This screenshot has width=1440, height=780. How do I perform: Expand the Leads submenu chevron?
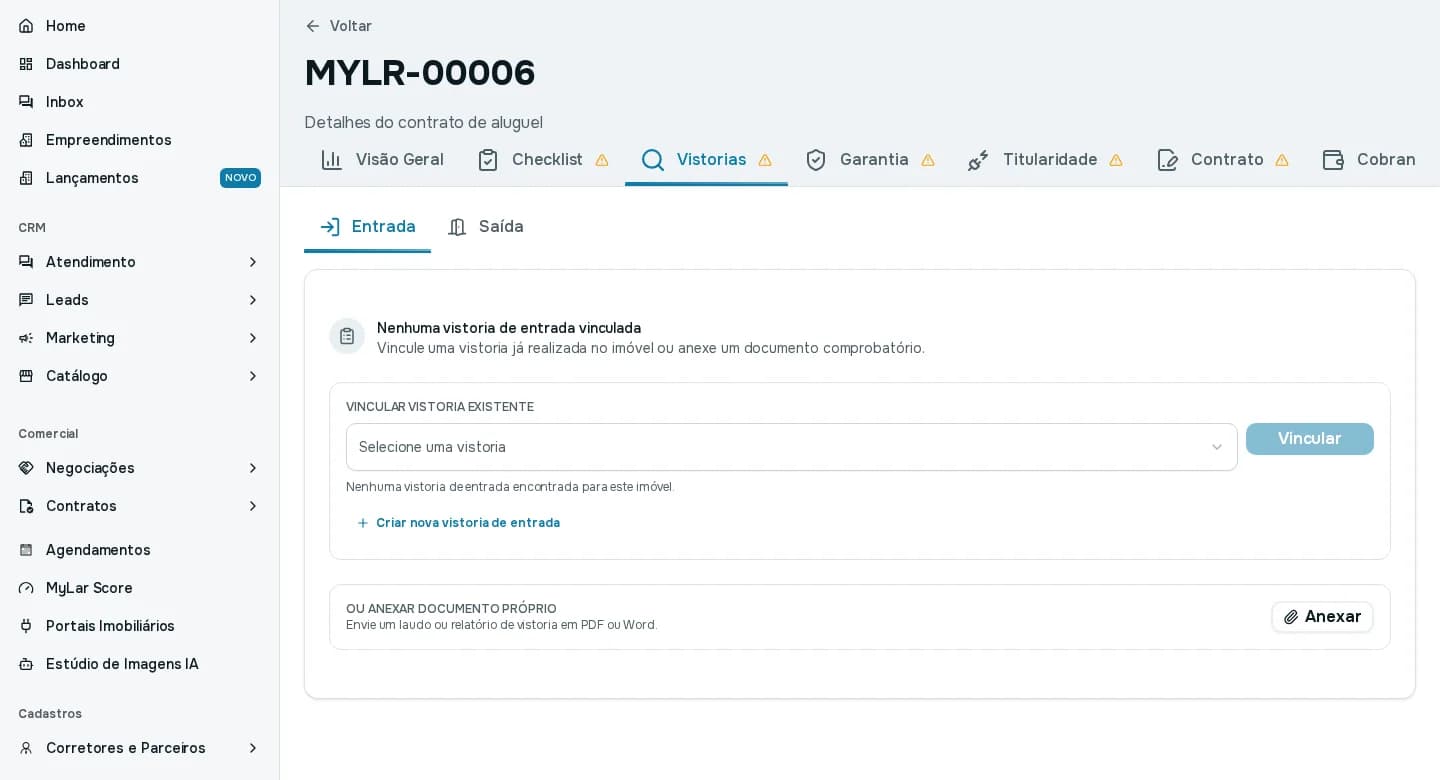(x=253, y=300)
